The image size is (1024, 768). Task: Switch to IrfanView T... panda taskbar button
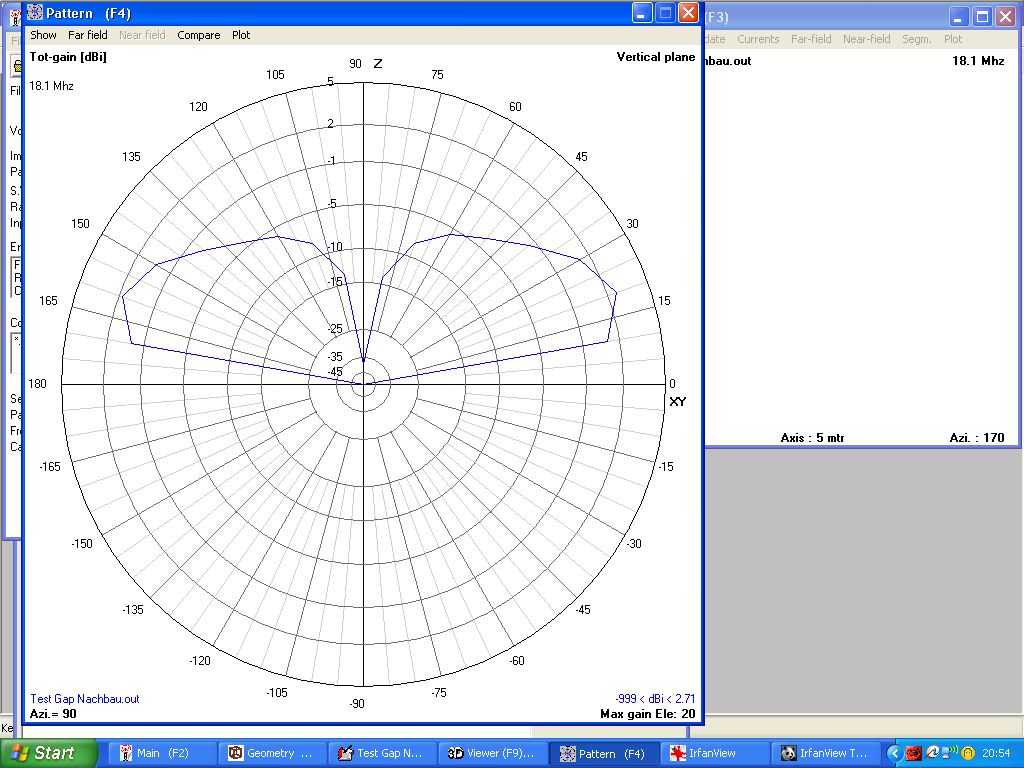coord(825,753)
